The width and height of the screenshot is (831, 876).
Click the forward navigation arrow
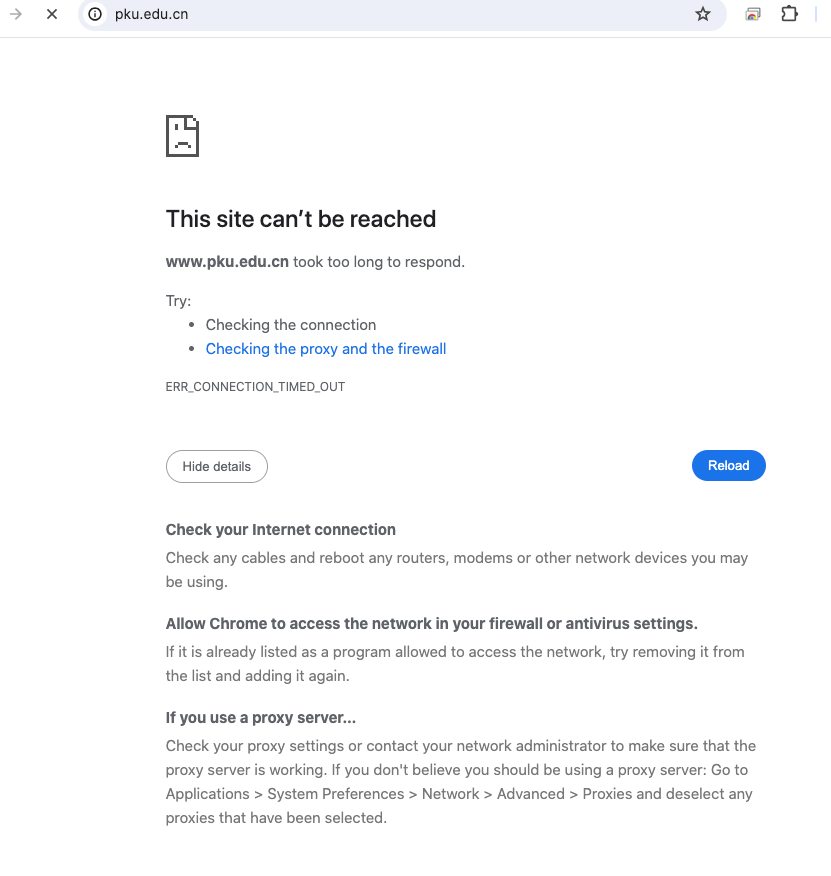[16, 14]
